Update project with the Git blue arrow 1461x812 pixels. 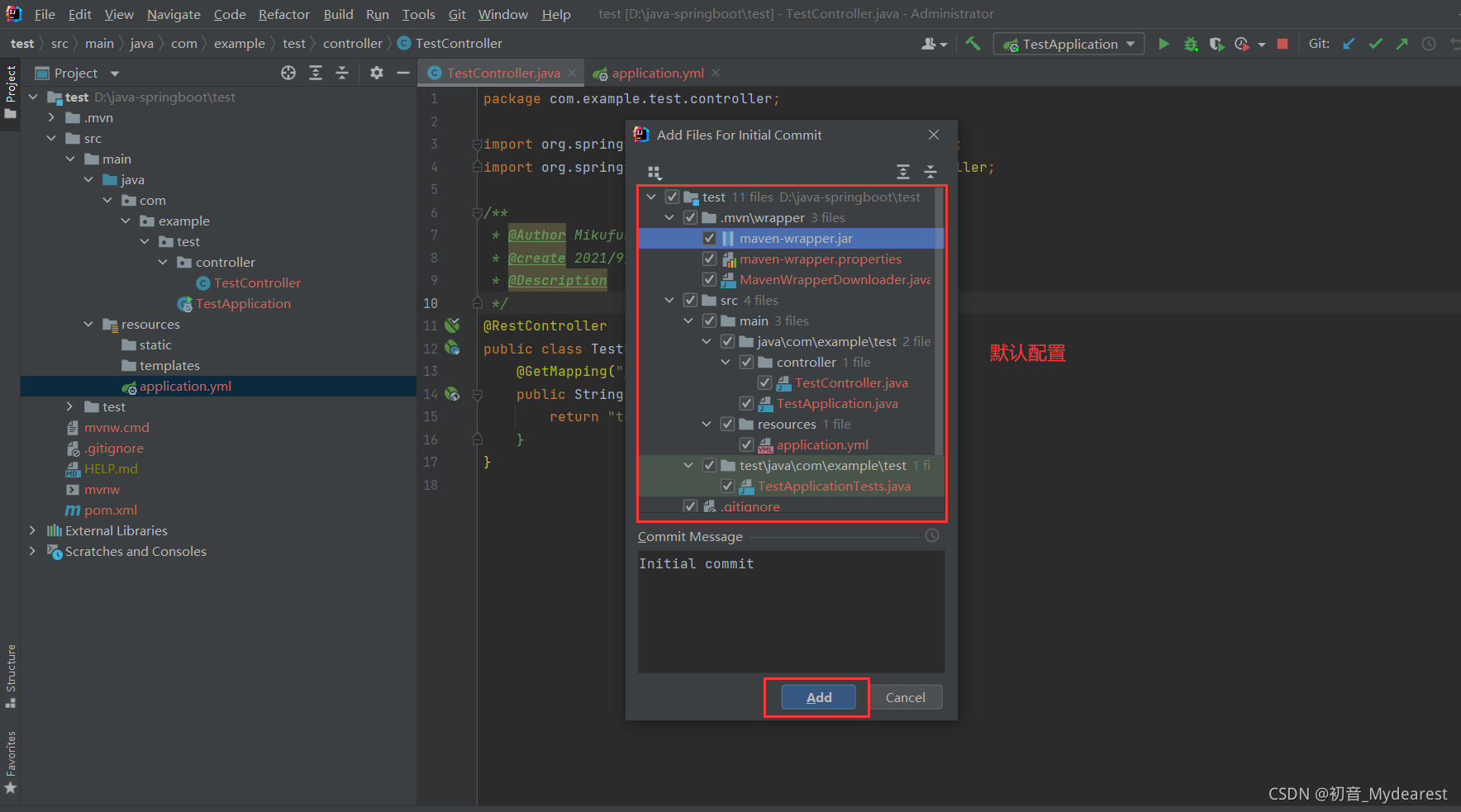click(x=1349, y=44)
